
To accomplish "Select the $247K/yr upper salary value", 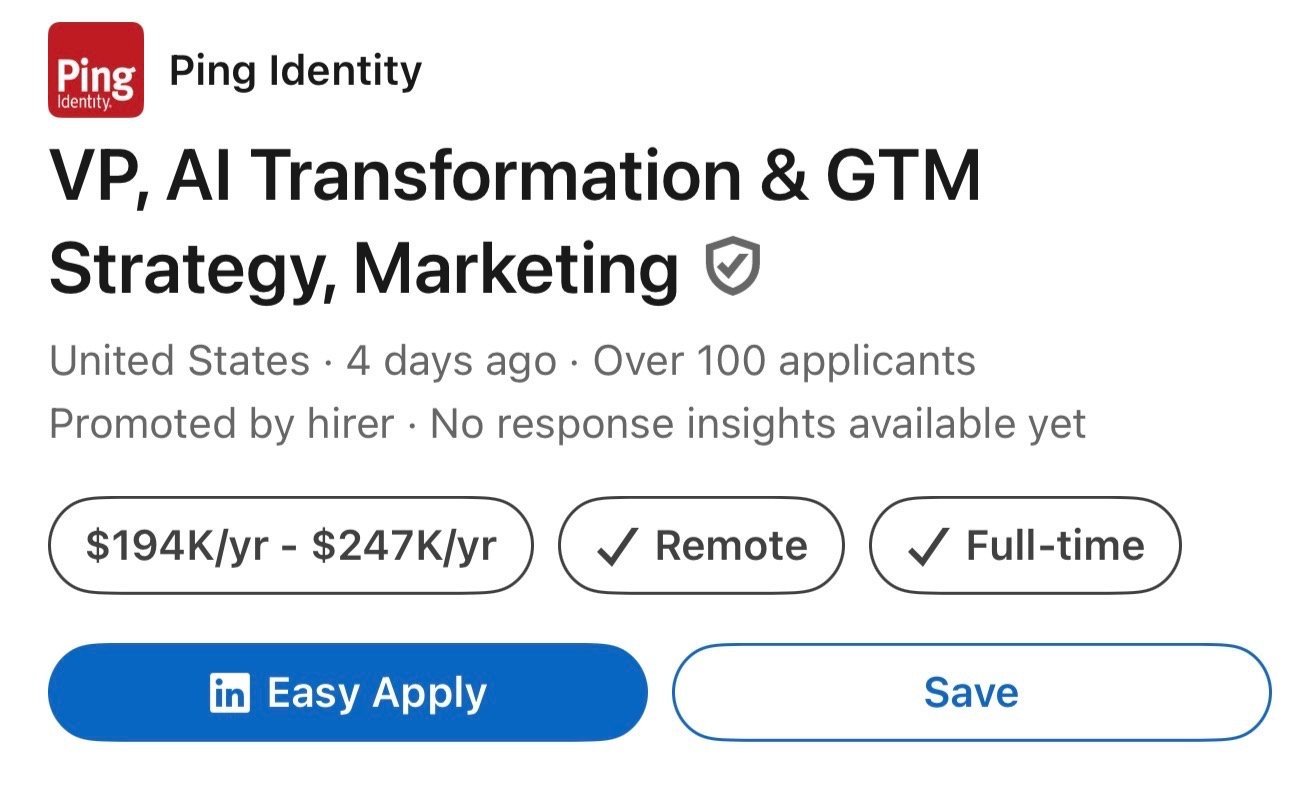I will pos(404,546).
